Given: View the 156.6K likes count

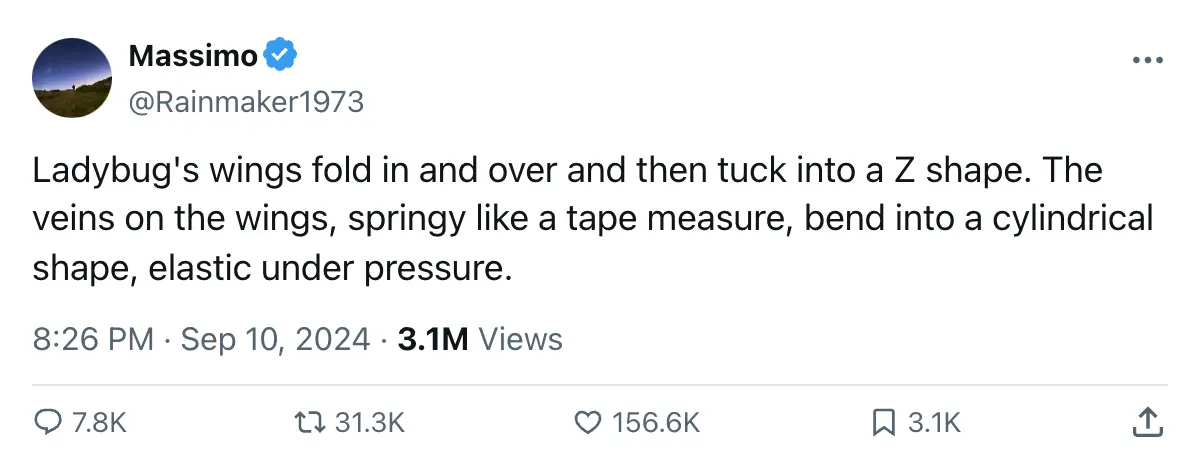Looking at the screenshot, I should coord(655,423).
